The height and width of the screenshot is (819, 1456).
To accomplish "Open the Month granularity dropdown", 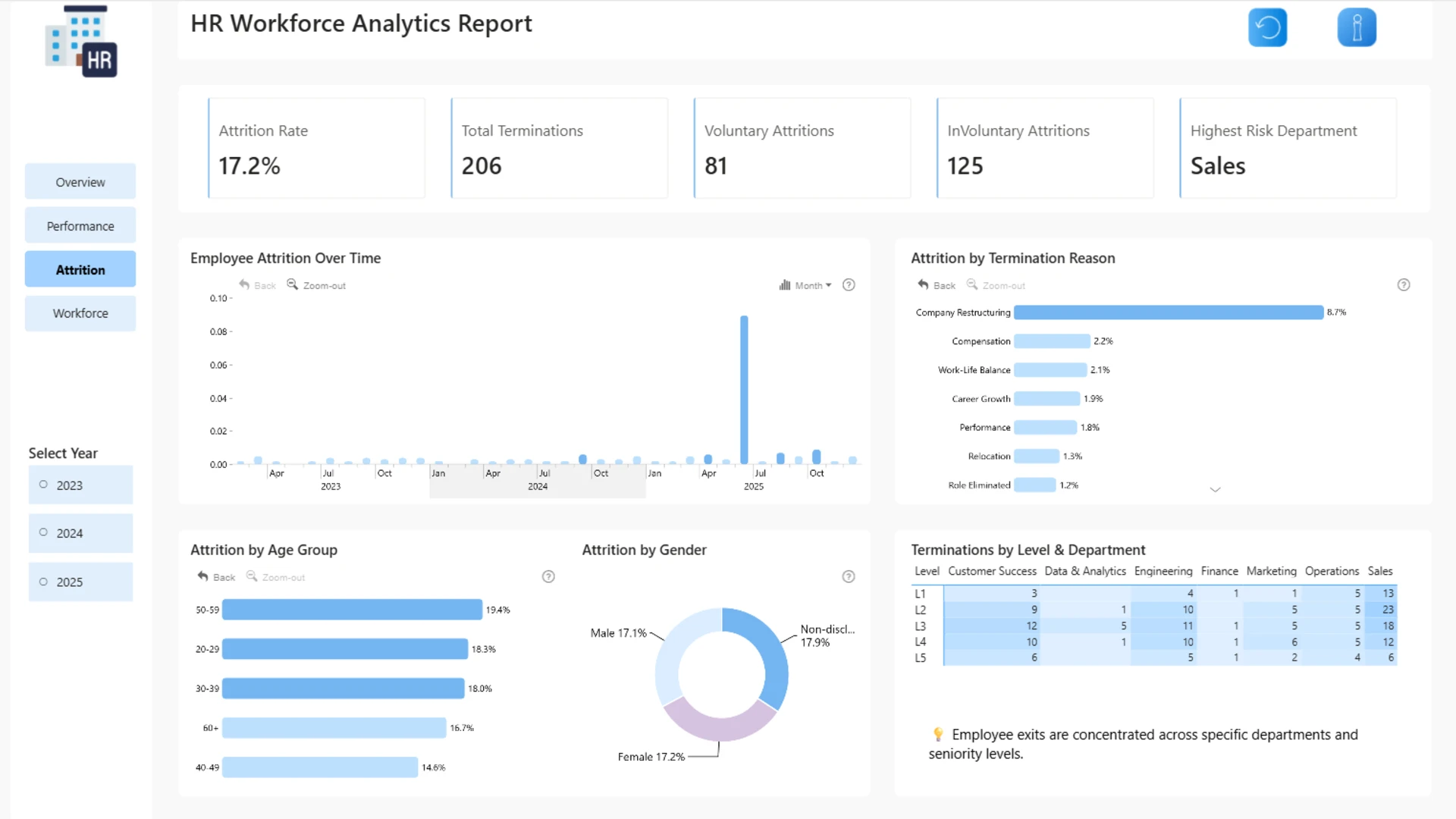I will 805,285.
